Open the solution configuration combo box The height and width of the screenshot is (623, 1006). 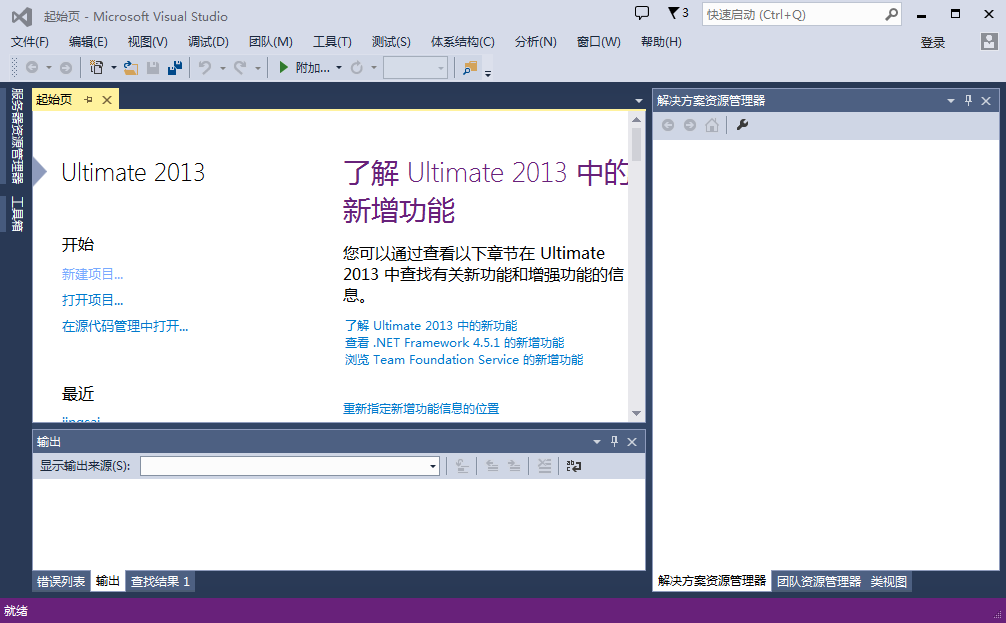(415, 67)
